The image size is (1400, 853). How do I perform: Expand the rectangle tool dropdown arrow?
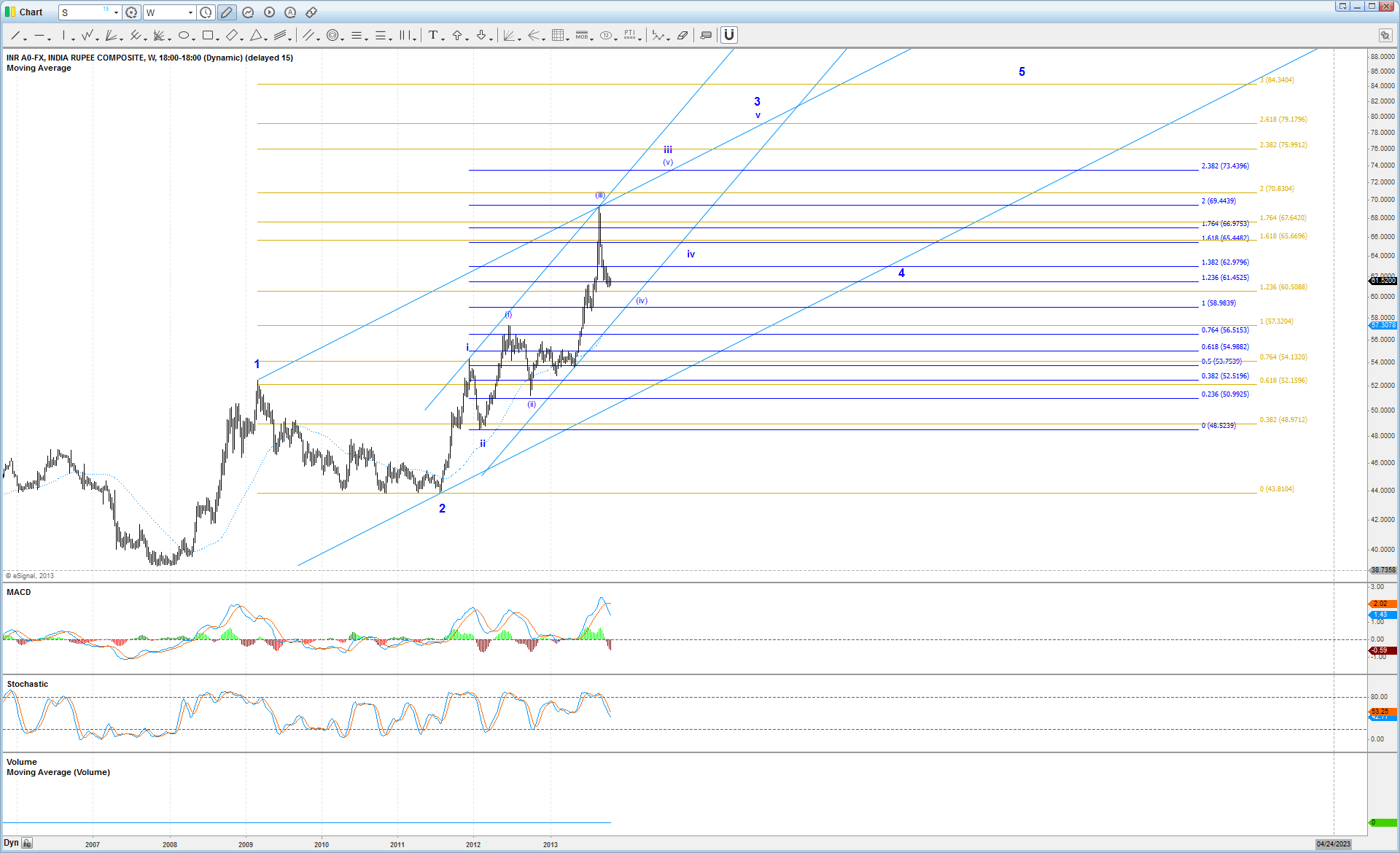click(217, 39)
